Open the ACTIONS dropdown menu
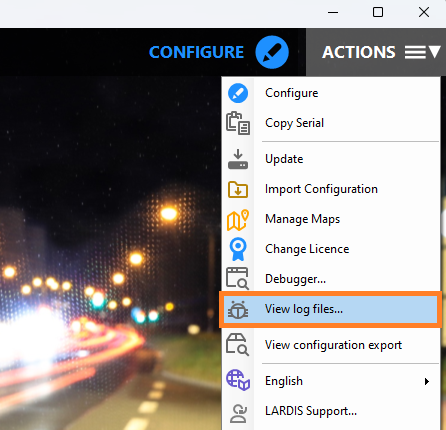The width and height of the screenshot is (446, 430). 376,52
